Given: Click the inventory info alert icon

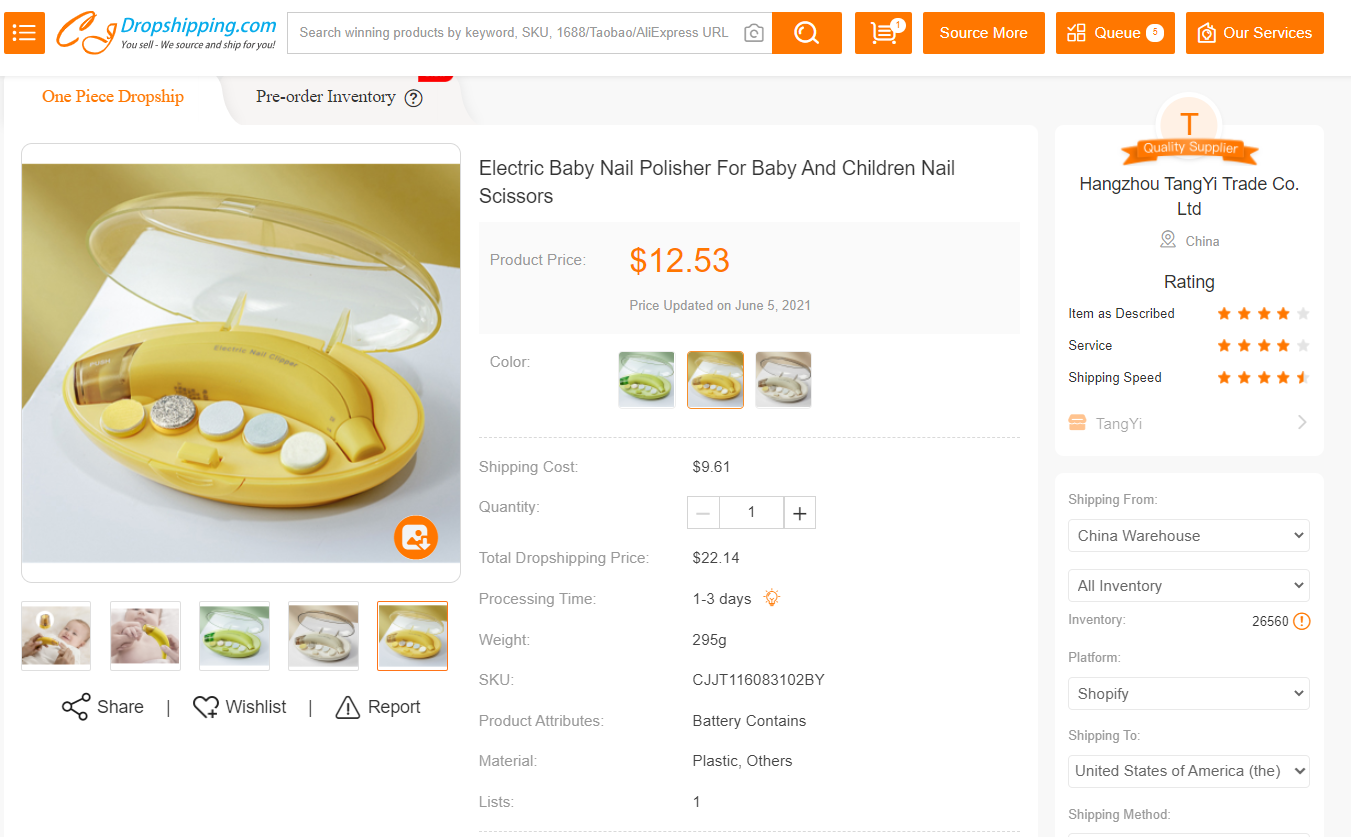Looking at the screenshot, I should coord(1301,621).
